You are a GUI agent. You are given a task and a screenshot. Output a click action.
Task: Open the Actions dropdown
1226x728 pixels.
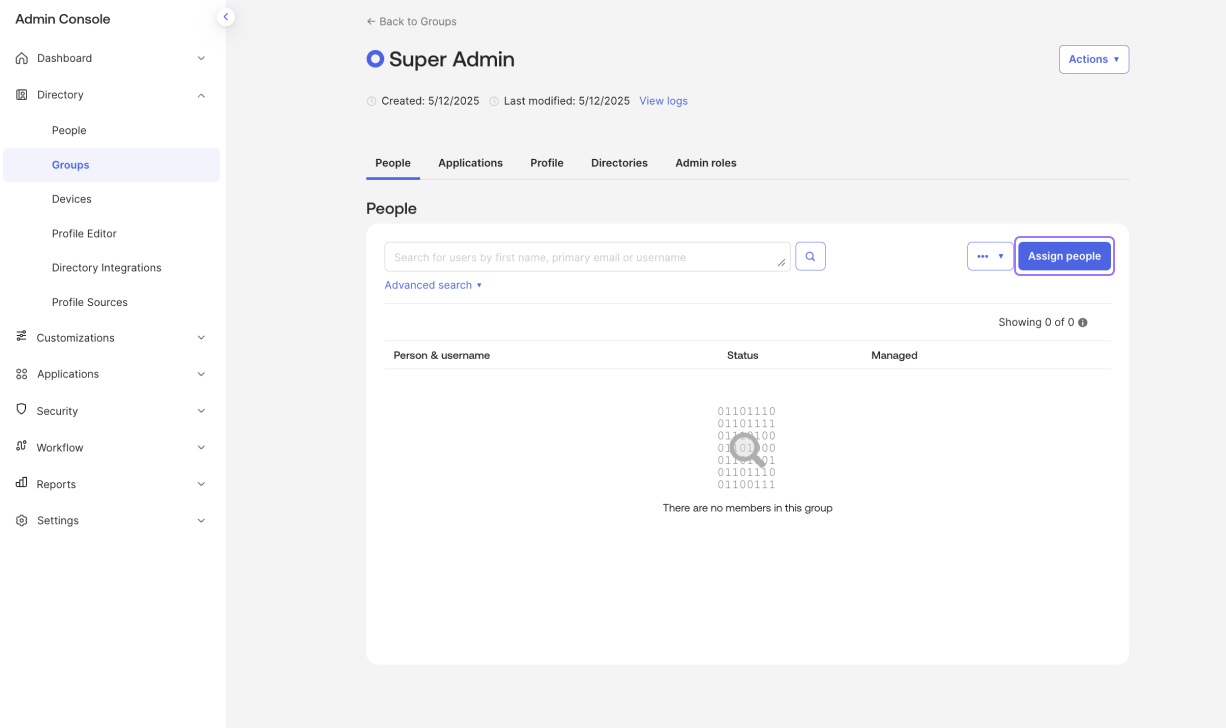click(1093, 59)
